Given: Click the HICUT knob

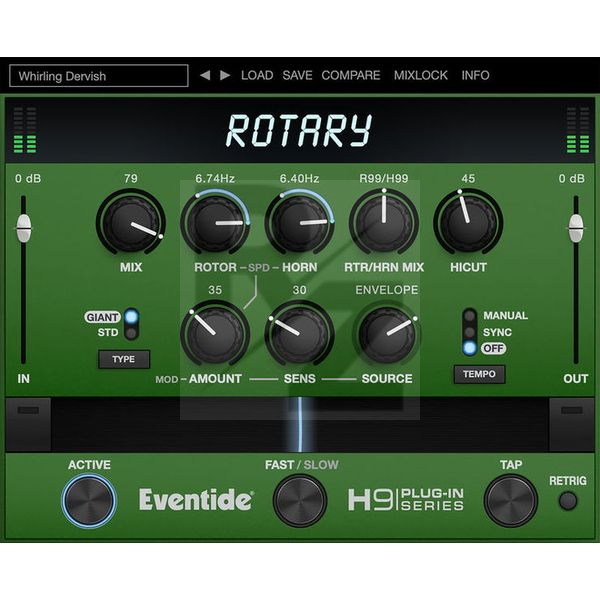Looking at the screenshot, I should (x=468, y=223).
